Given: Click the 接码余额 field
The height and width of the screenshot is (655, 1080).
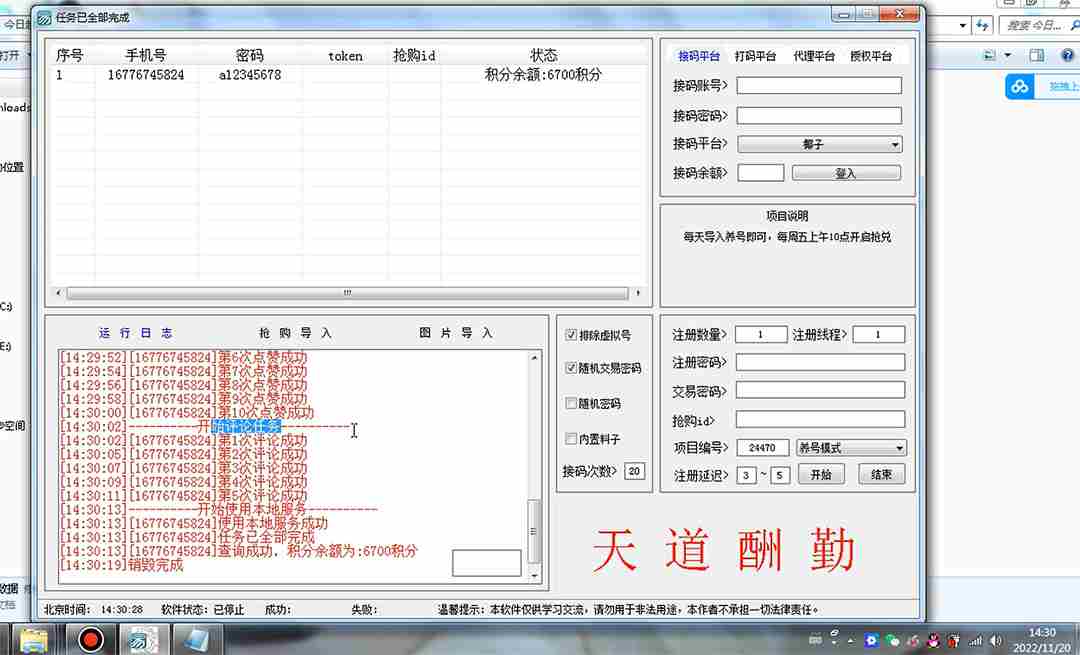Looking at the screenshot, I should (760, 172).
